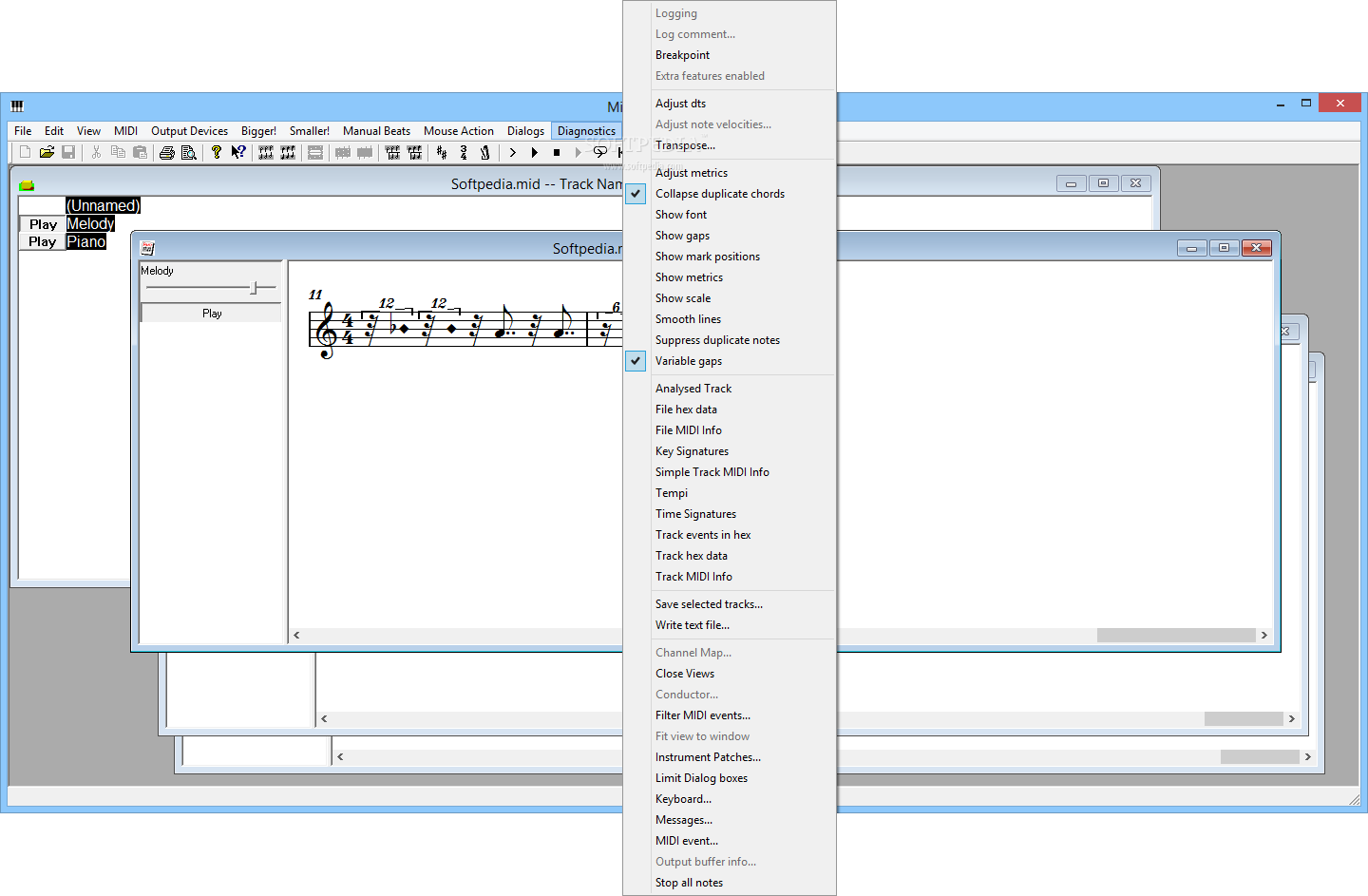Open the Mouse Action menu
Image resolution: width=1368 pixels, height=896 pixels.
458,131
